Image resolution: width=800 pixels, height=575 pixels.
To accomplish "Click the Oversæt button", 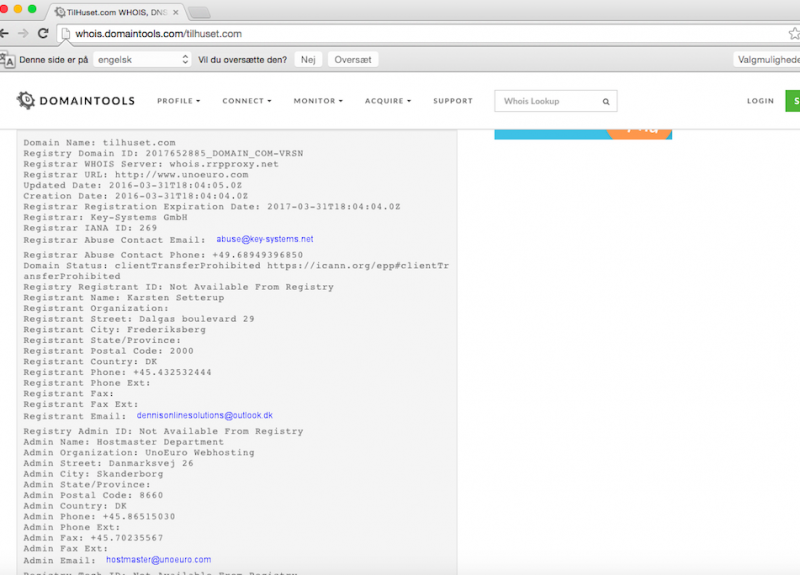I will click(353, 60).
